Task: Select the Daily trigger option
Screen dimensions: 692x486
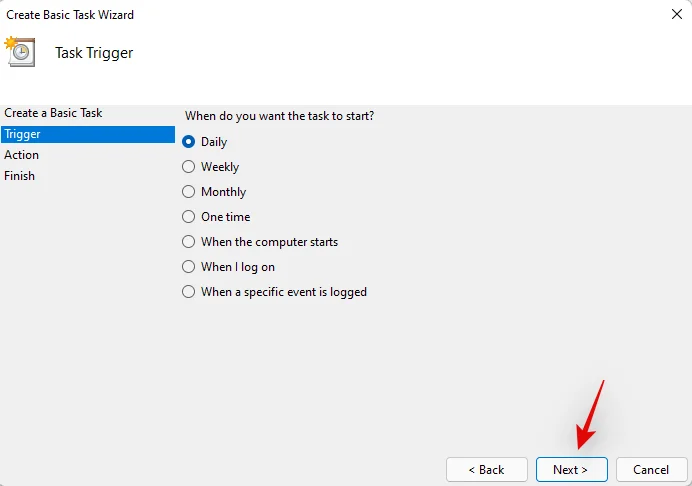Action: [189, 142]
